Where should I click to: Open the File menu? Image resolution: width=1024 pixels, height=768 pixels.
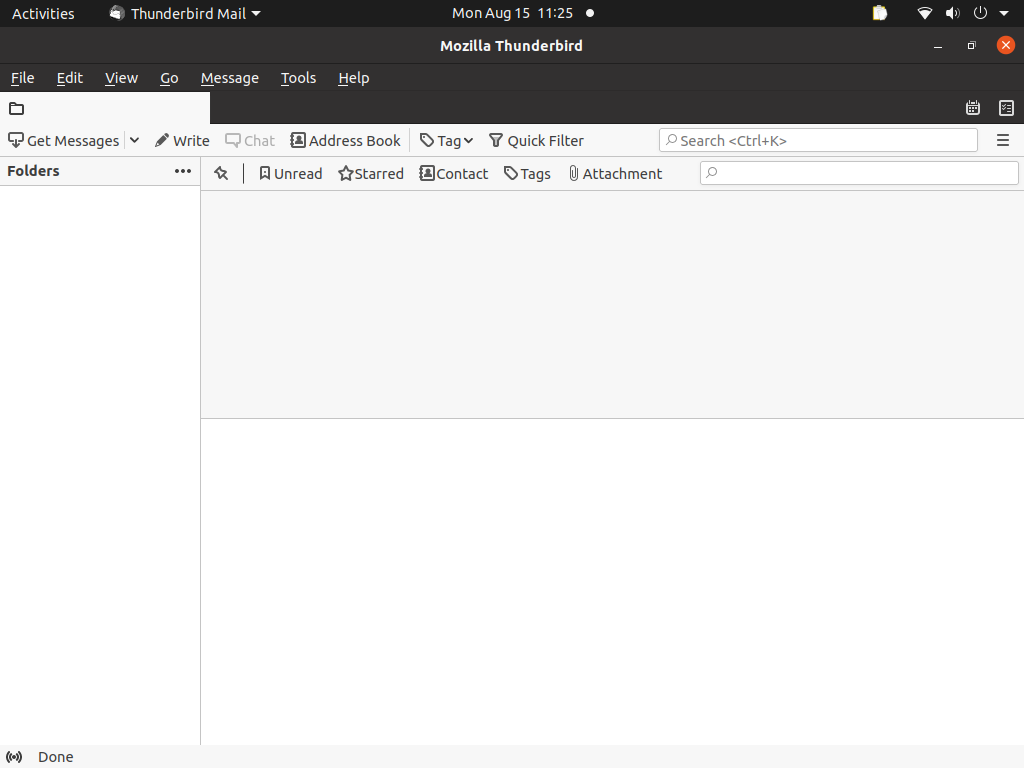click(x=23, y=78)
